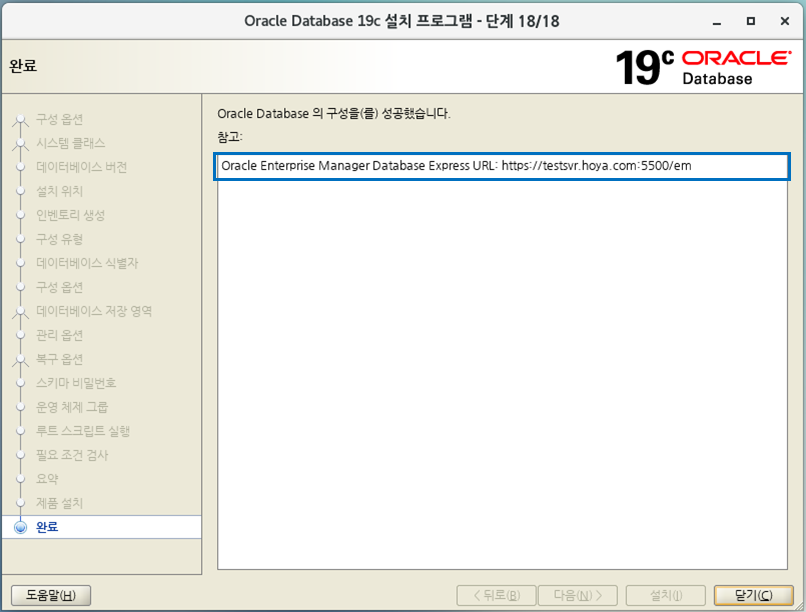Click the success message Oracle Database 의 구성을(를) 성공했습니다
Image resolution: width=806 pixels, height=612 pixels.
[x=334, y=114]
